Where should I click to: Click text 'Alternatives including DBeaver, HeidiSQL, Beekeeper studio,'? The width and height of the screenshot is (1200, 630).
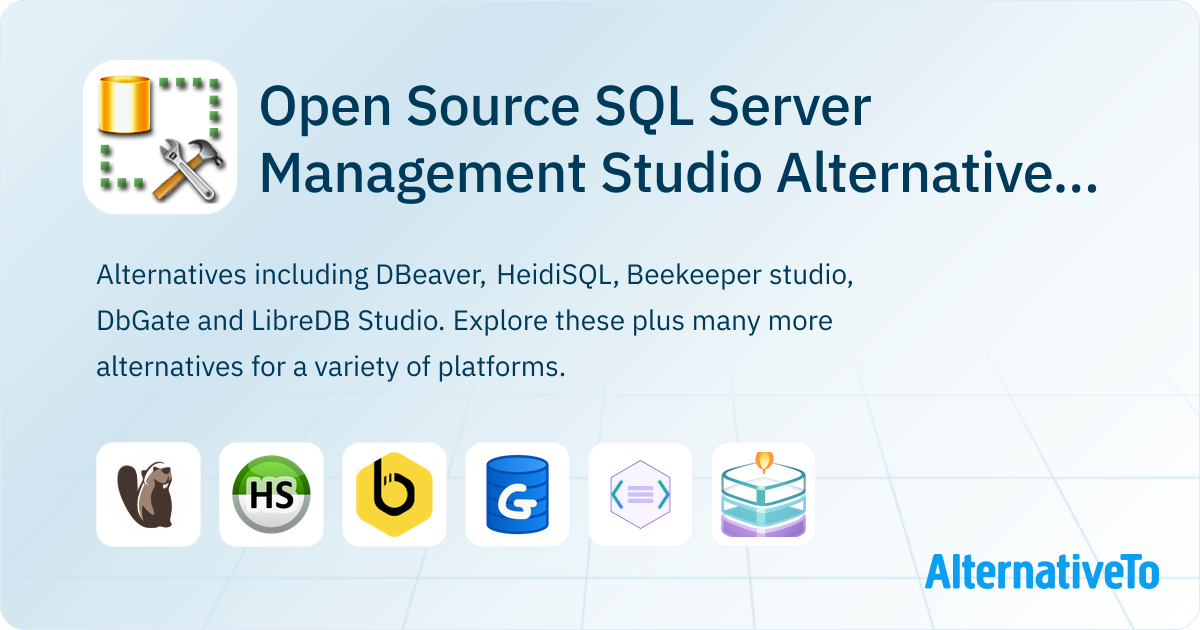click(x=475, y=274)
